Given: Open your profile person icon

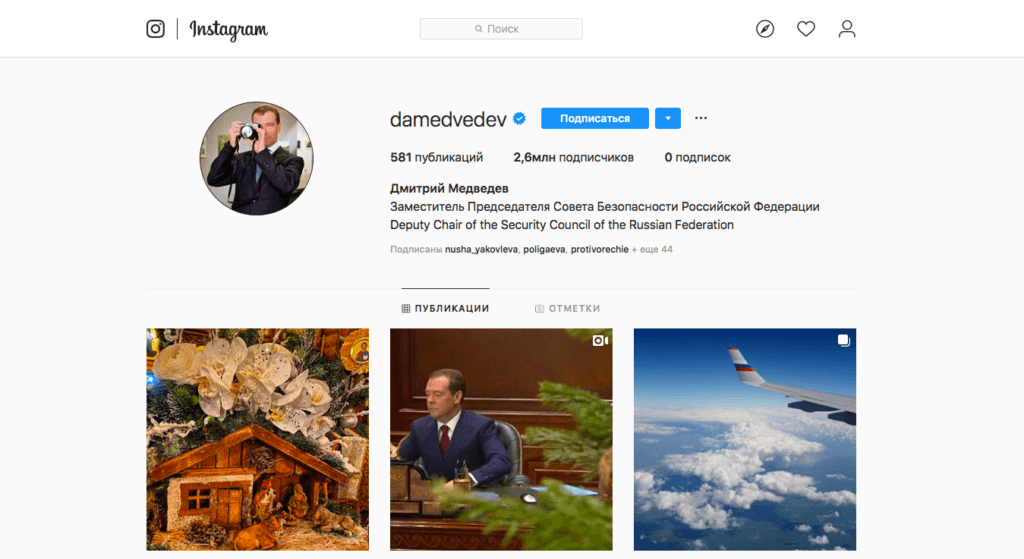Looking at the screenshot, I should pyautogui.click(x=847, y=29).
